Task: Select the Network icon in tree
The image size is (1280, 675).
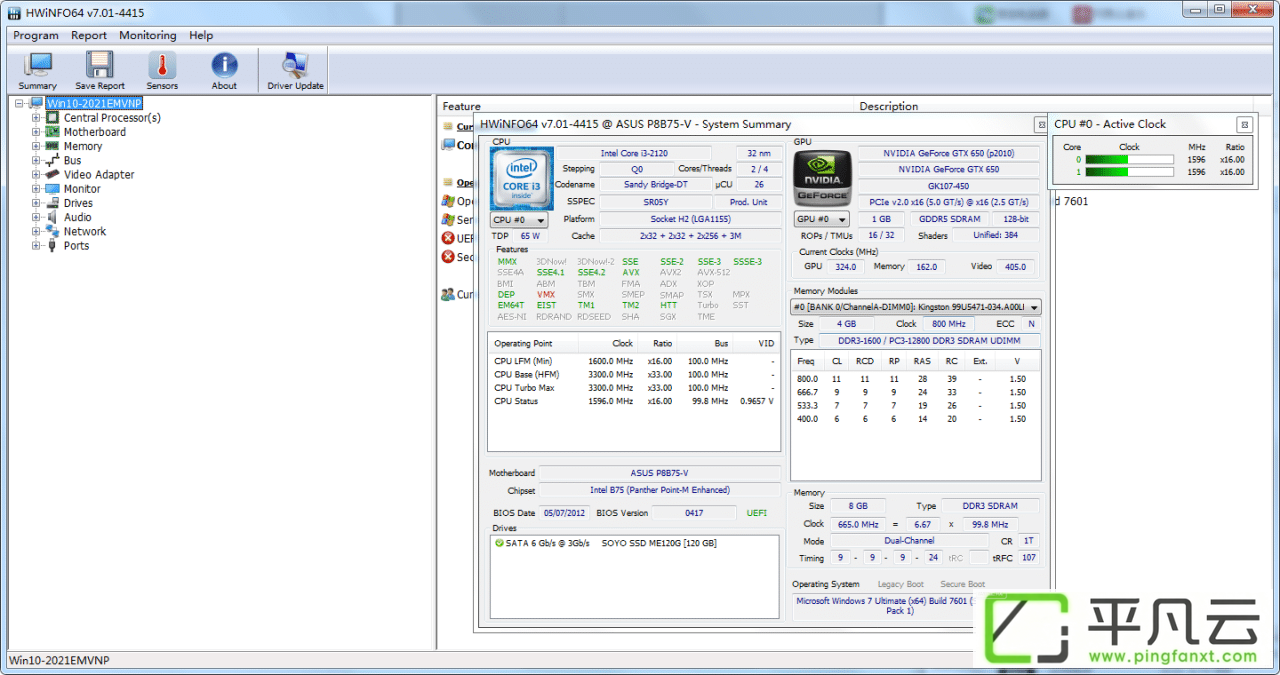Action: (x=52, y=231)
